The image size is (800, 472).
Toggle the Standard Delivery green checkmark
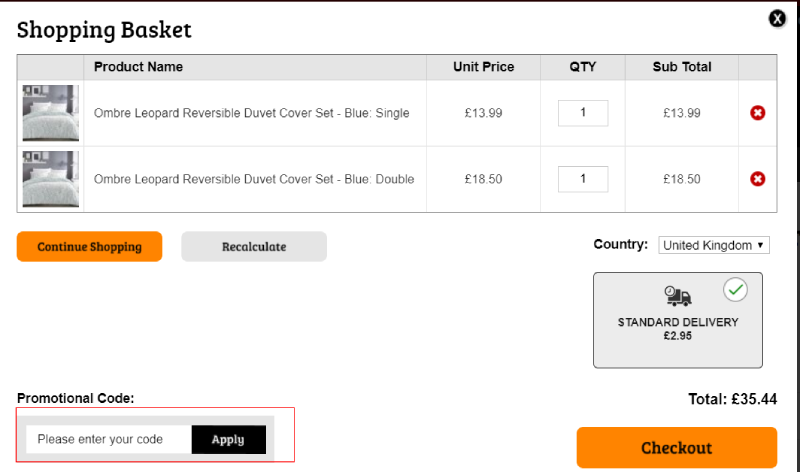(x=735, y=290)
